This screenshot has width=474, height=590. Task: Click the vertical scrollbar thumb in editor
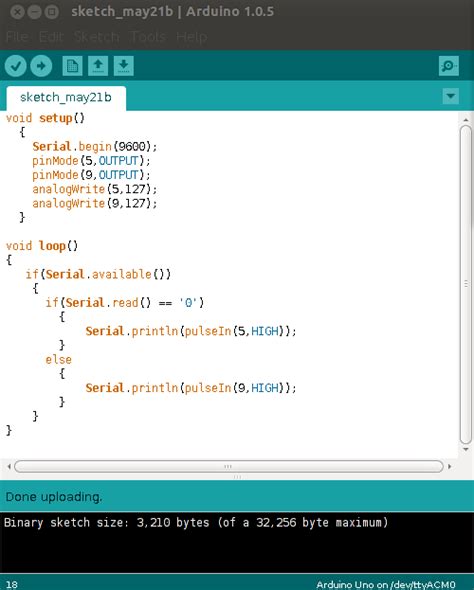click(466, 284)
